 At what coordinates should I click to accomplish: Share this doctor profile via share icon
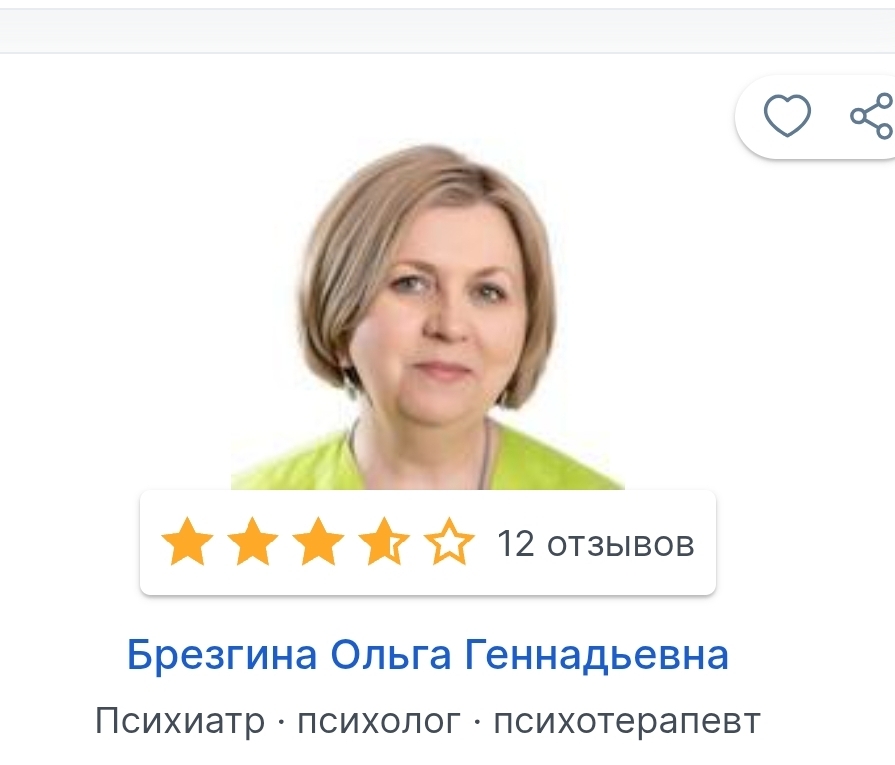[x=872, y=116]
